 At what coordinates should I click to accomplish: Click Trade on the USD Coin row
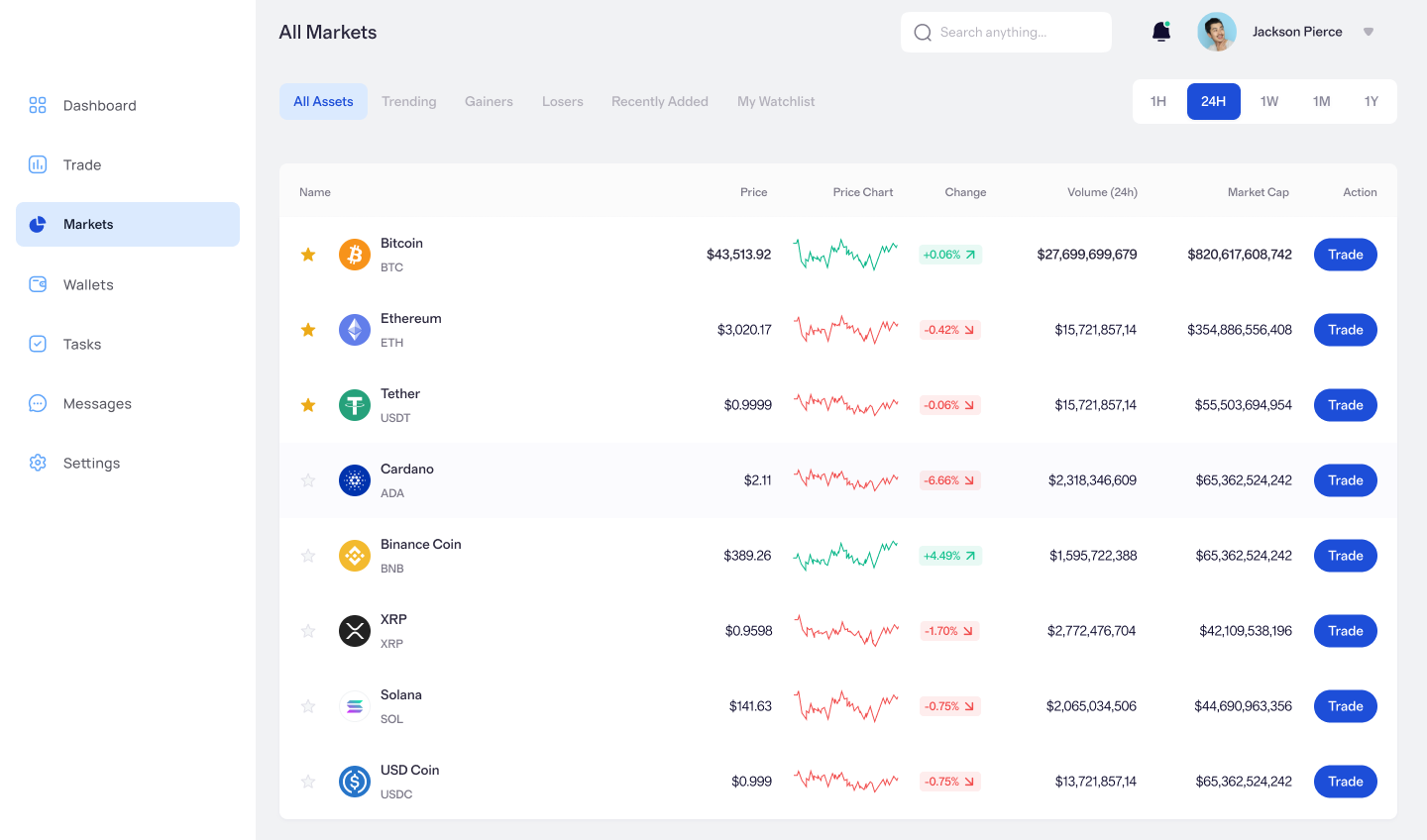coord(1345,782)
